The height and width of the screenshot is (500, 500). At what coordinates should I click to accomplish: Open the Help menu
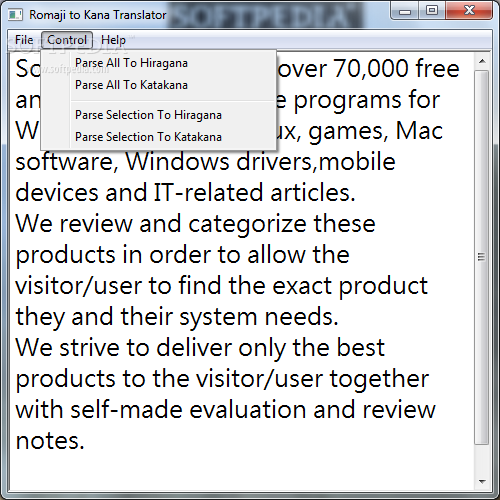[113, 40]
